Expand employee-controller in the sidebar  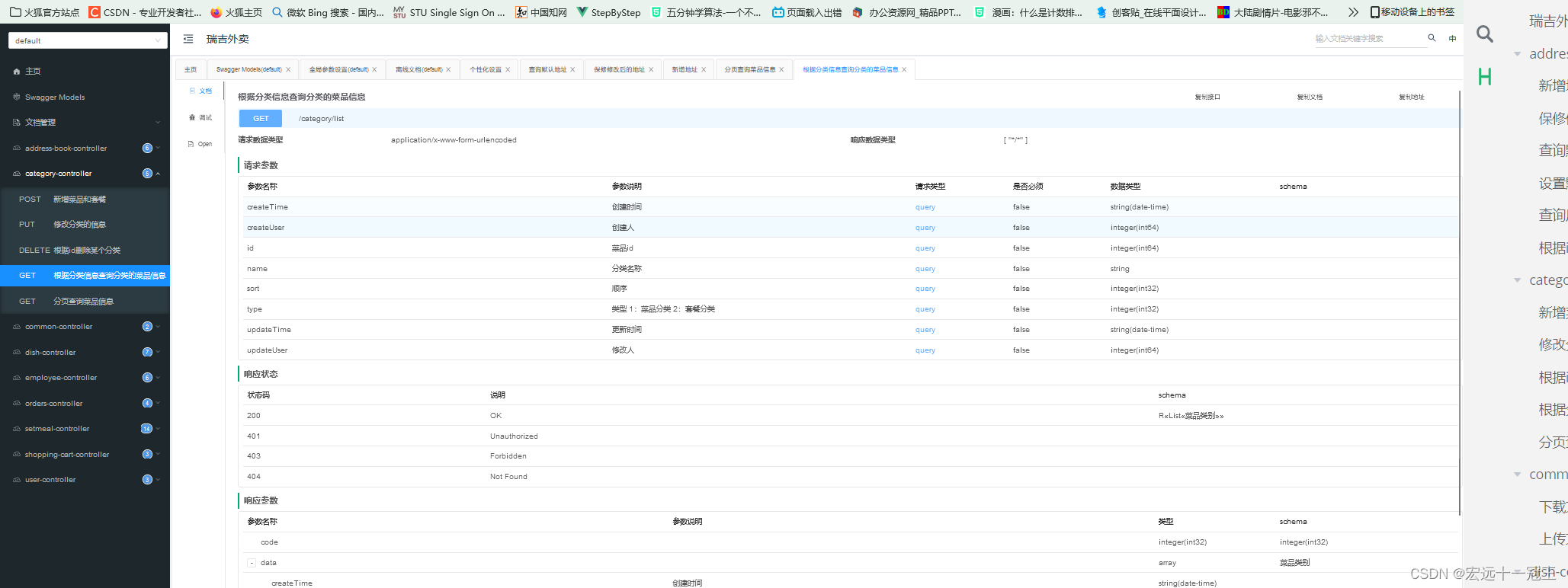click(85, 378)
